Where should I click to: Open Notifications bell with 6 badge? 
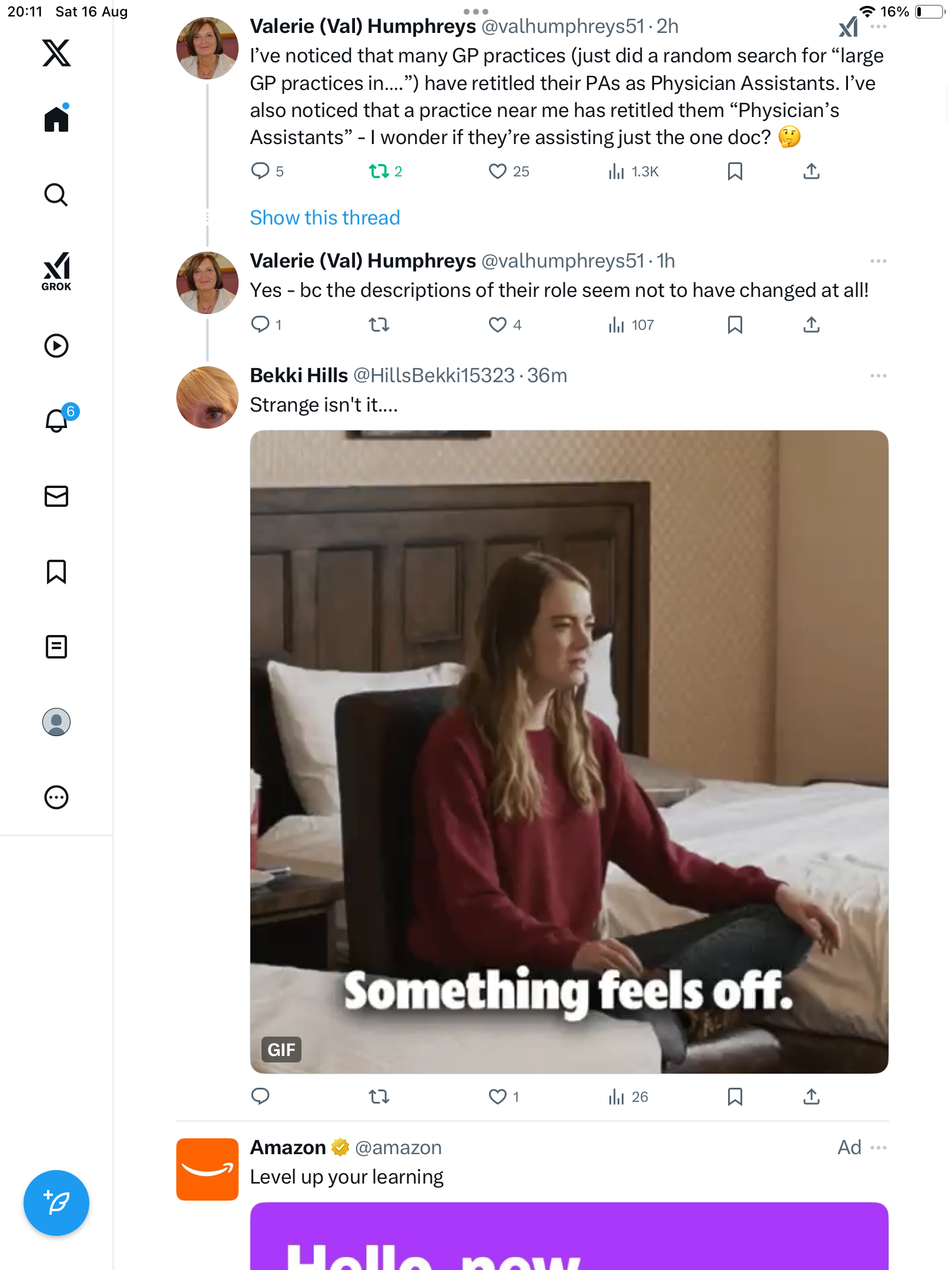click(x=58, y=420)
